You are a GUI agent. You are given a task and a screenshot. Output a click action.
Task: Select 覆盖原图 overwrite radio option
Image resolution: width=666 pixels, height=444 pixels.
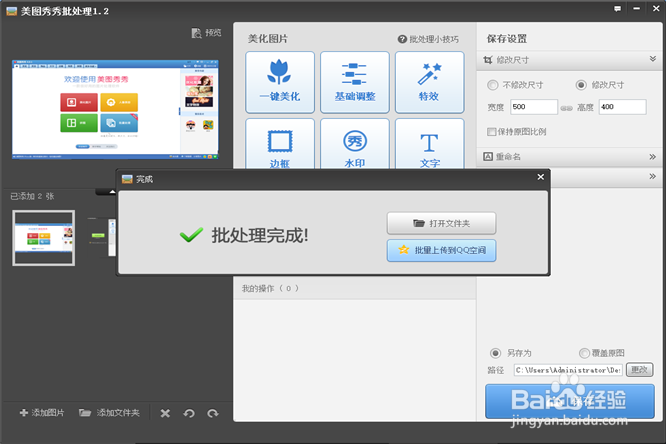click(584, 353)
